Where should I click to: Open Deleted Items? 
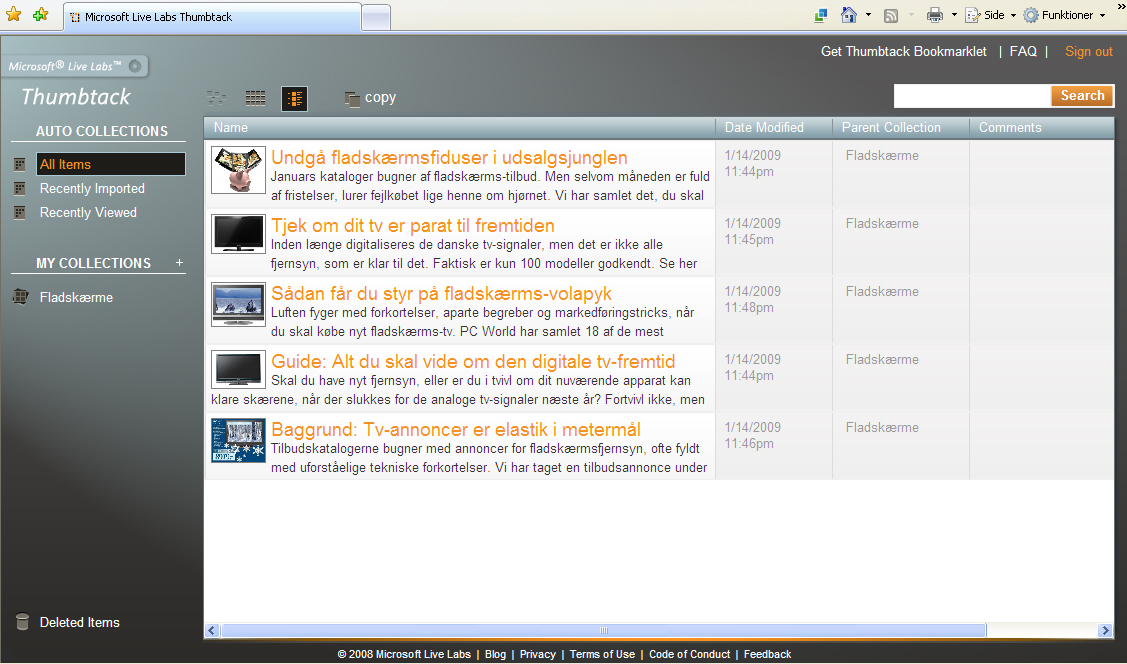point(80,622)
